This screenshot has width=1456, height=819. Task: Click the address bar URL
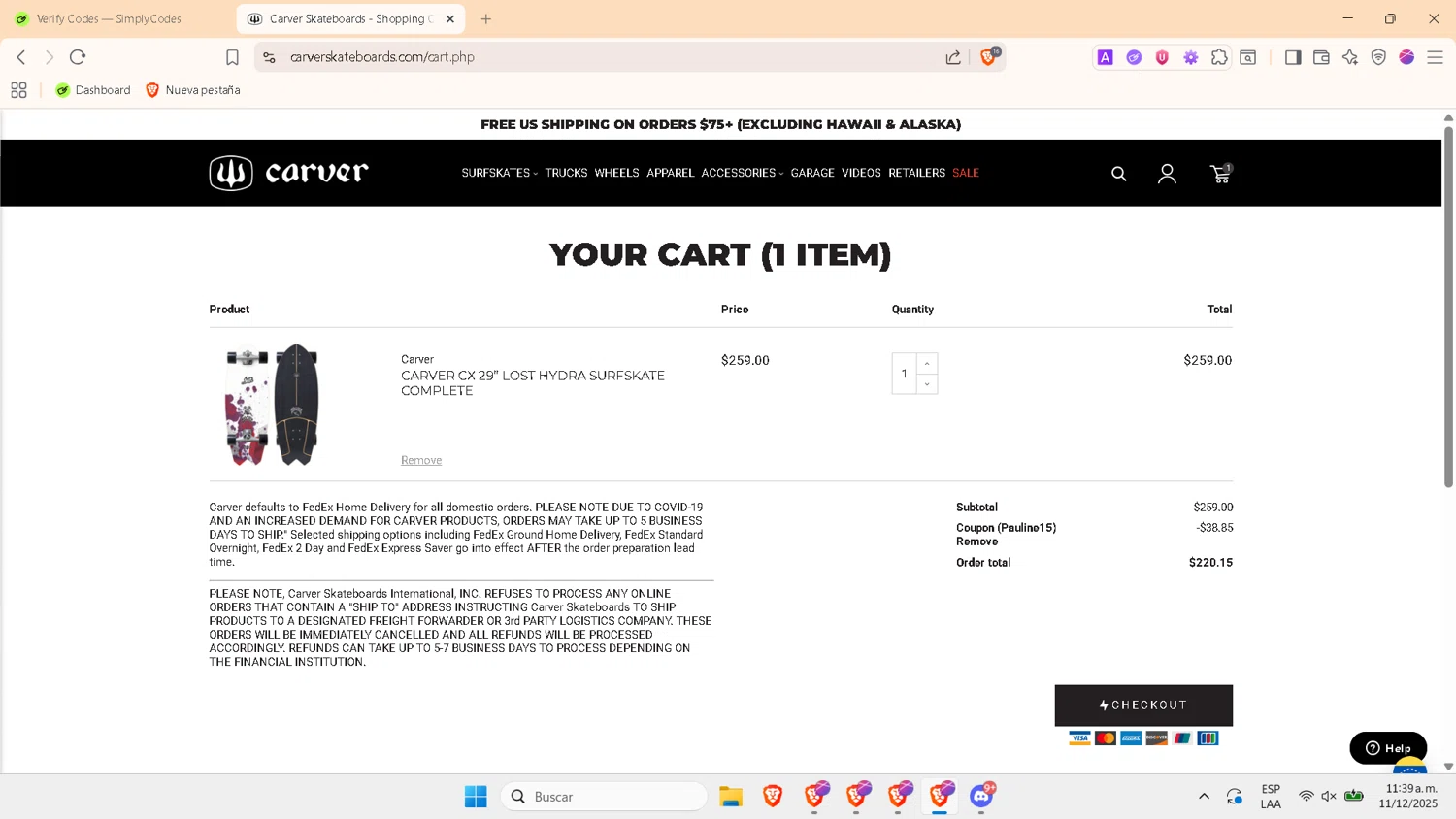[382, 57]
